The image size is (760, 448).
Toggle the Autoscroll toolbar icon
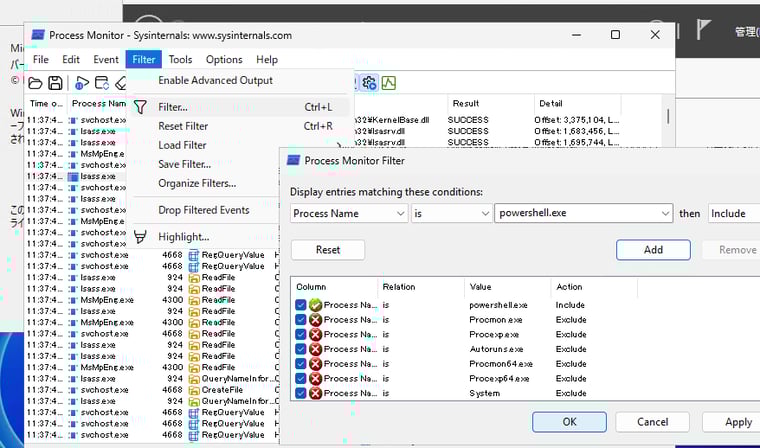(102, 83)
